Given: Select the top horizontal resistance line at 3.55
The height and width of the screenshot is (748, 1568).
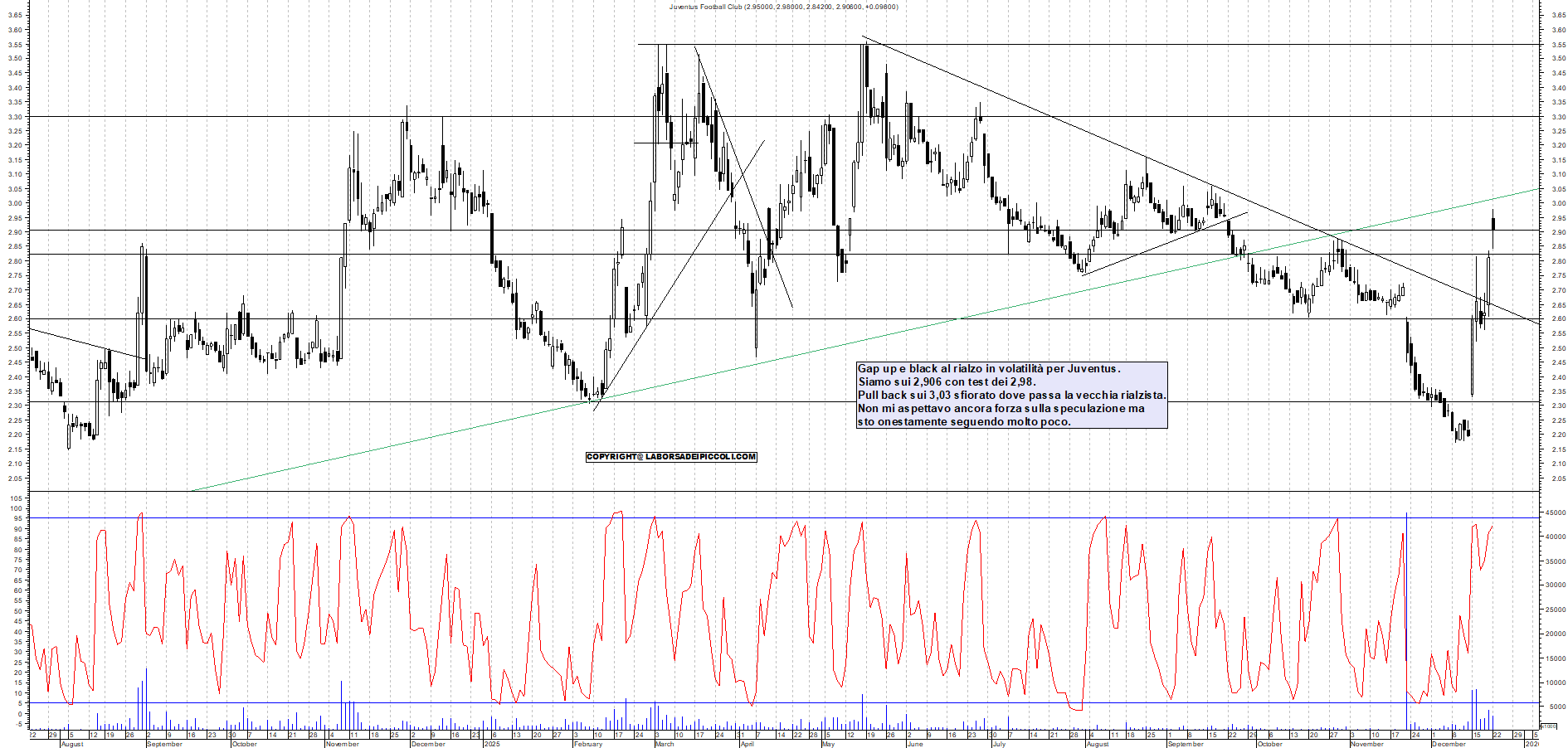Looking at the screenshot, I should tap(1161, 44).
